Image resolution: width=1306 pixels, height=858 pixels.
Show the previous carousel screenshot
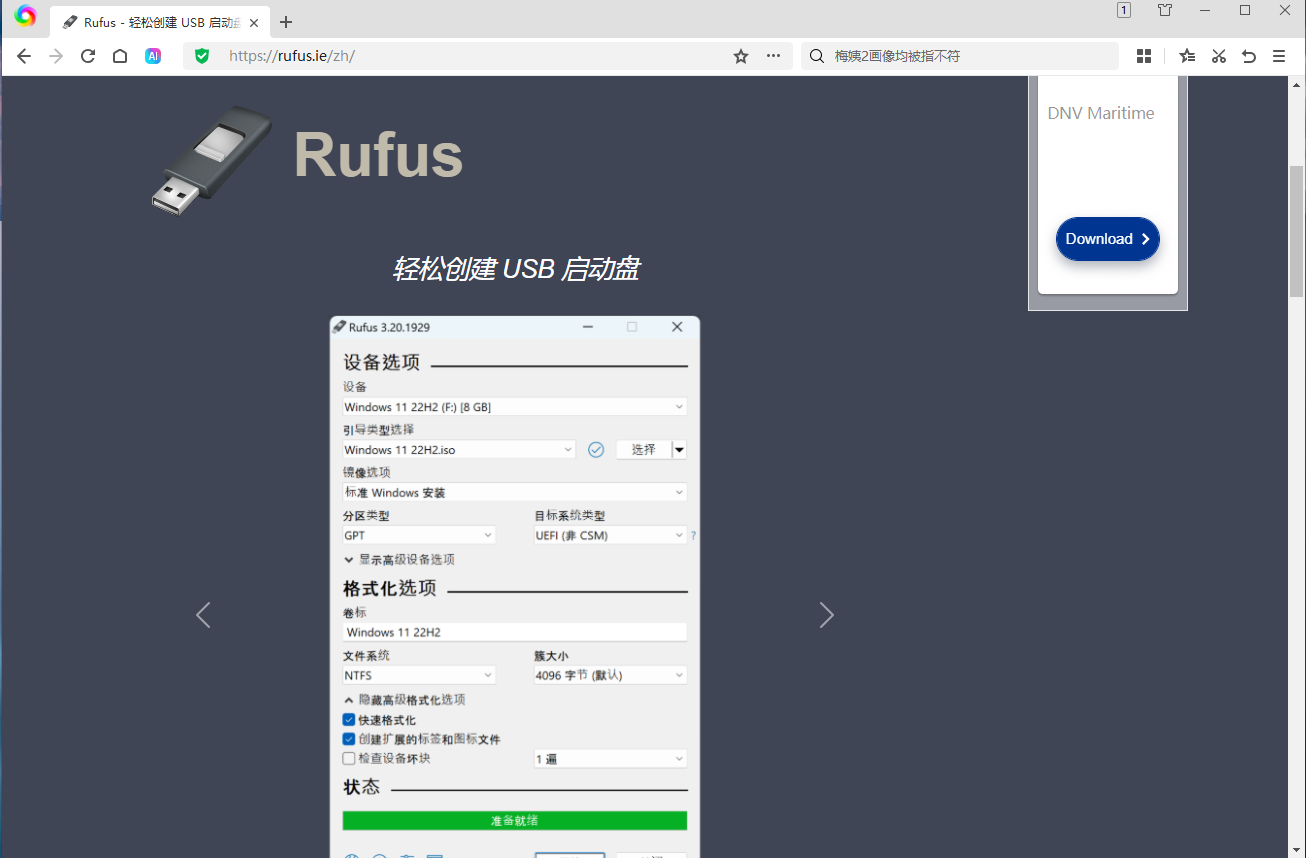[203, 615]
